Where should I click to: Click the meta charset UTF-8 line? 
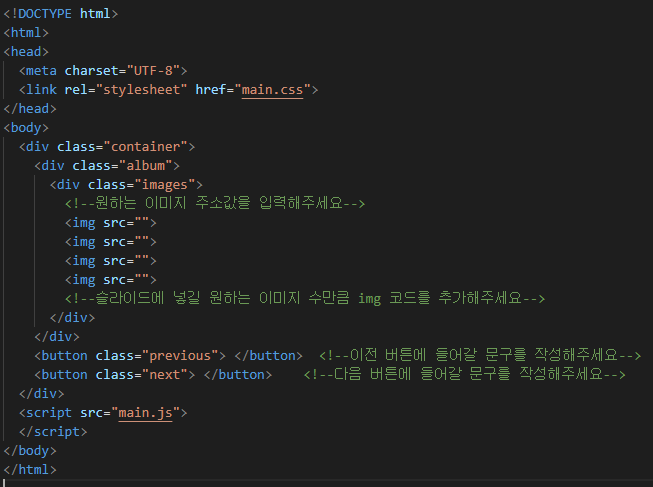[103, 71]
